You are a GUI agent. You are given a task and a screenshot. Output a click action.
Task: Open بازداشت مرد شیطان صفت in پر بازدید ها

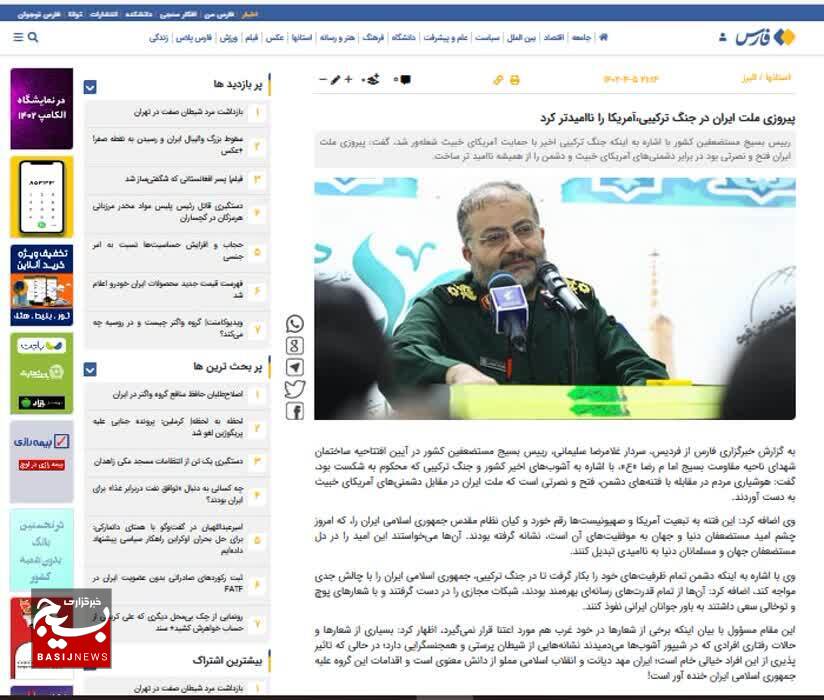[188, 112]
